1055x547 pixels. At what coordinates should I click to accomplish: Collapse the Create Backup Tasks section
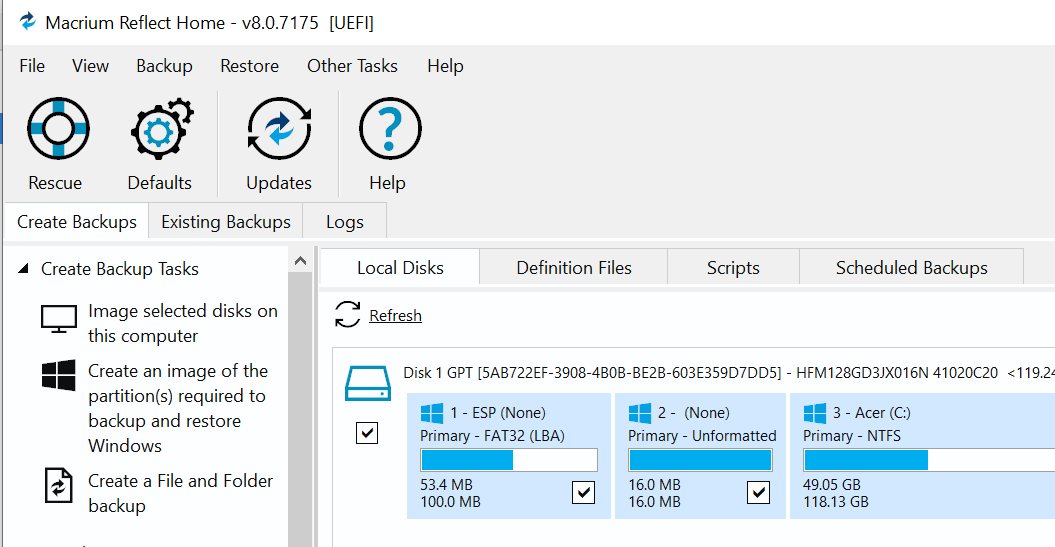(x=24, y=268)
